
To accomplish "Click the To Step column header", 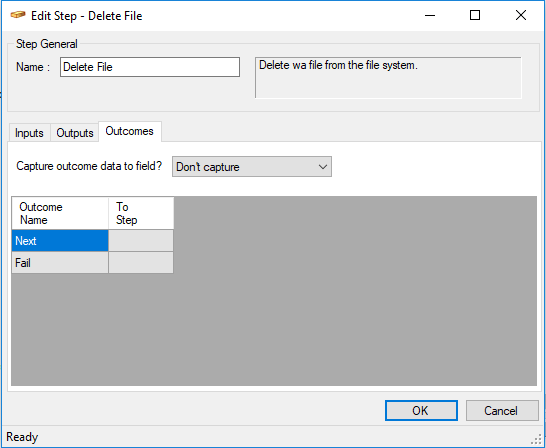I will click(141, 213).
